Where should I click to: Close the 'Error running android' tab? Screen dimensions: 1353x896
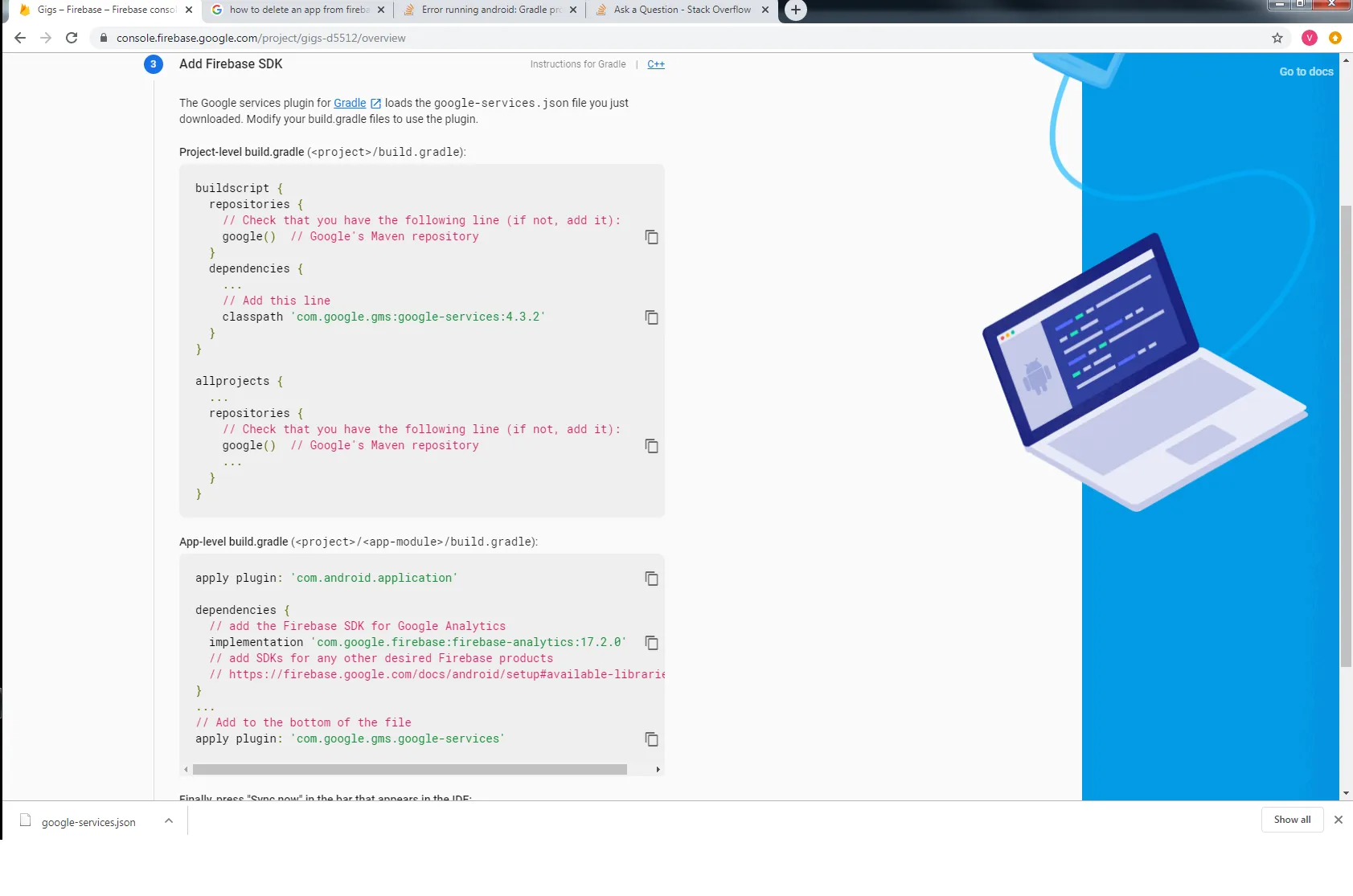573,10
